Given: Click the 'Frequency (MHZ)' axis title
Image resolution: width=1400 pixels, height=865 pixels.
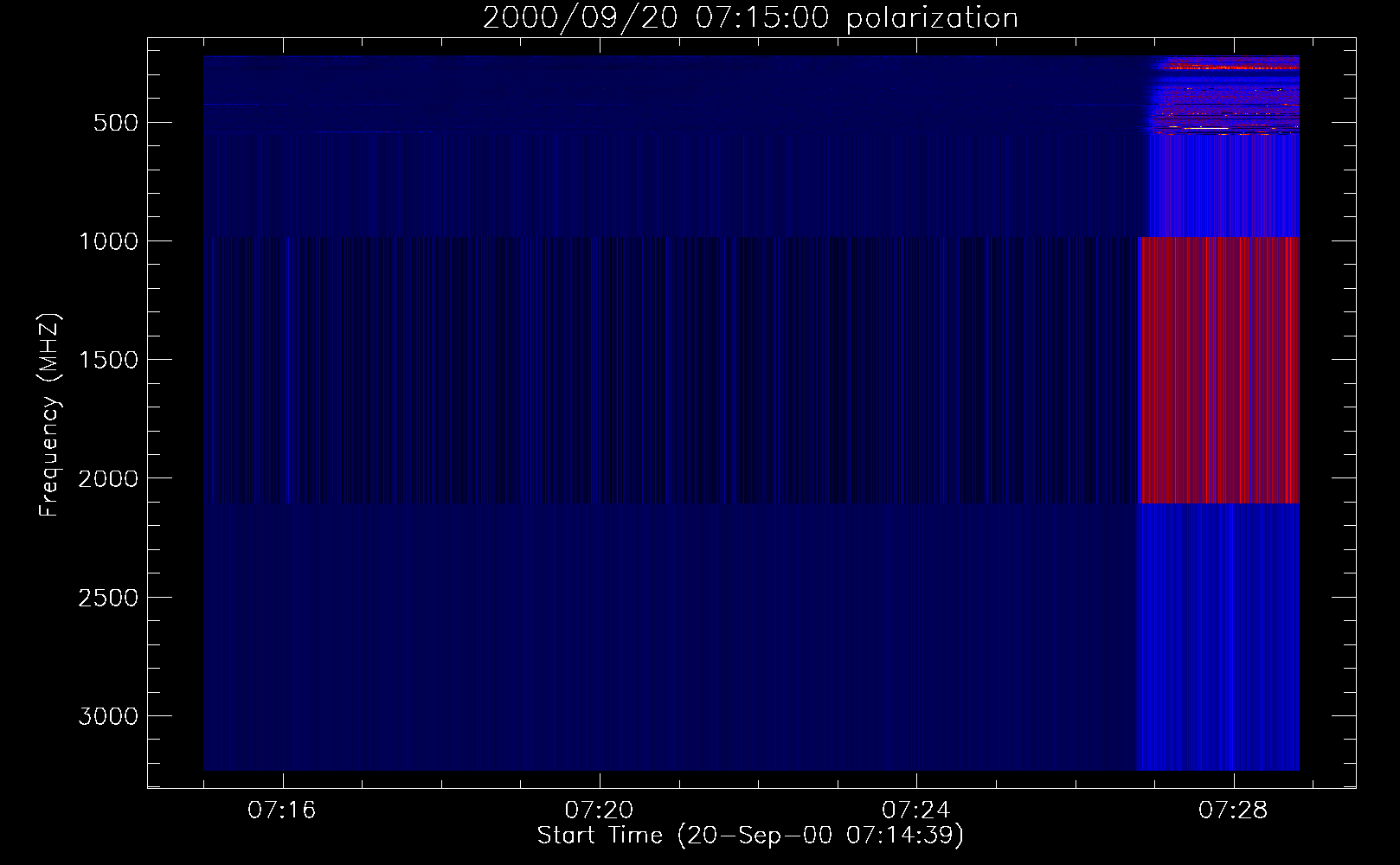Looking at the screenshot, I should click(49, 414).
